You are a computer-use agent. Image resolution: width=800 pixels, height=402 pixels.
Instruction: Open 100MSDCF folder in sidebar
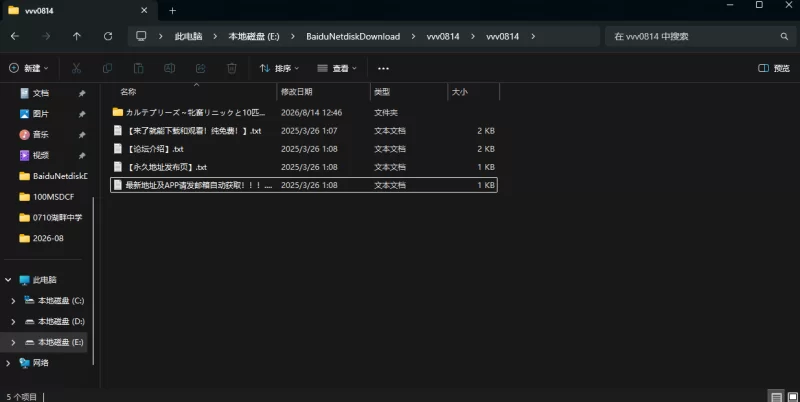(x=46, y=197)
